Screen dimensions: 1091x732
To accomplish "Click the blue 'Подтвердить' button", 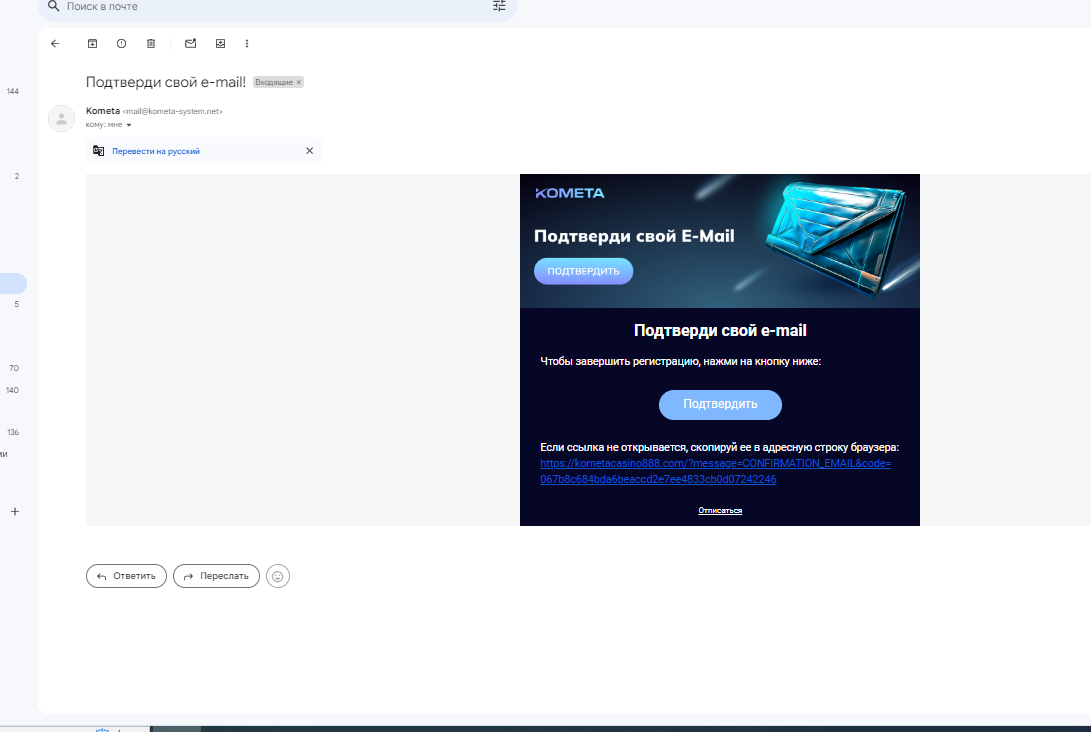I will (720, 404).
